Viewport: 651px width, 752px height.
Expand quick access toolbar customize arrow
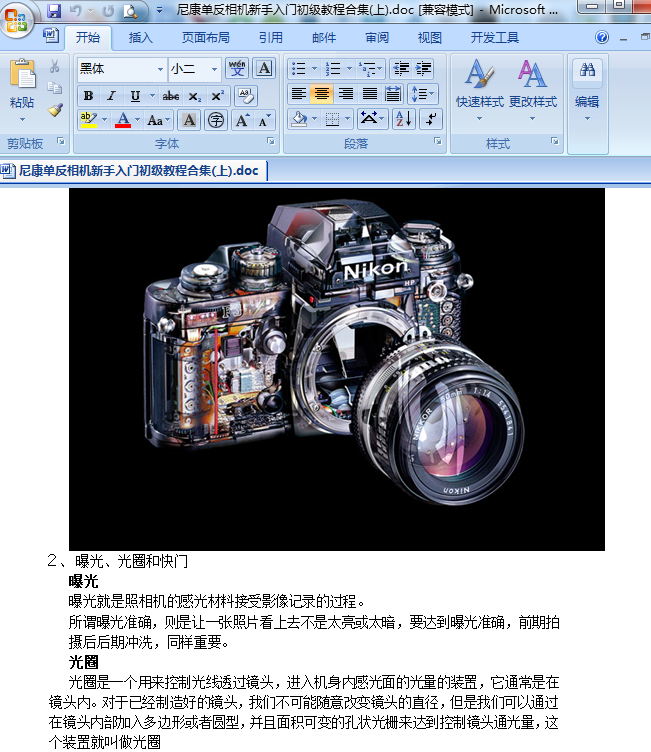coord(159,11)
